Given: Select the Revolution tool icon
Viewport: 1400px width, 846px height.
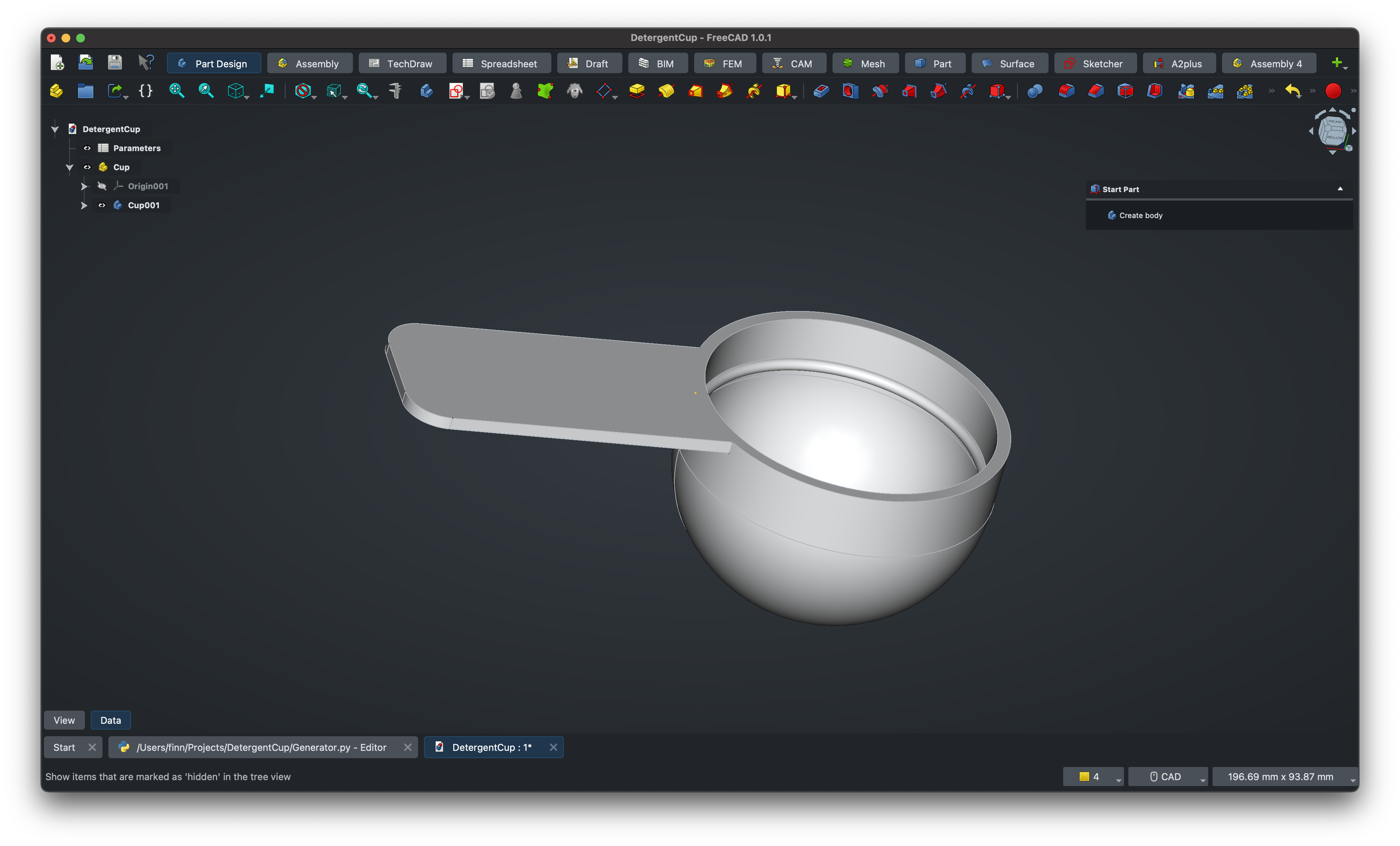Looking at the screenshot, I should (x=666, y=91).
